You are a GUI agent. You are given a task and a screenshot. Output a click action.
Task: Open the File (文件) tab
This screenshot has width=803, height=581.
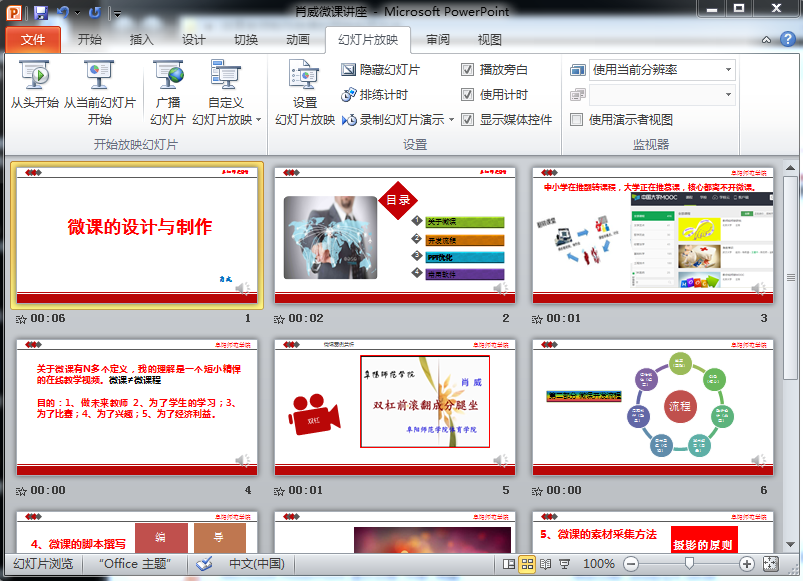(x=33, y=39)
